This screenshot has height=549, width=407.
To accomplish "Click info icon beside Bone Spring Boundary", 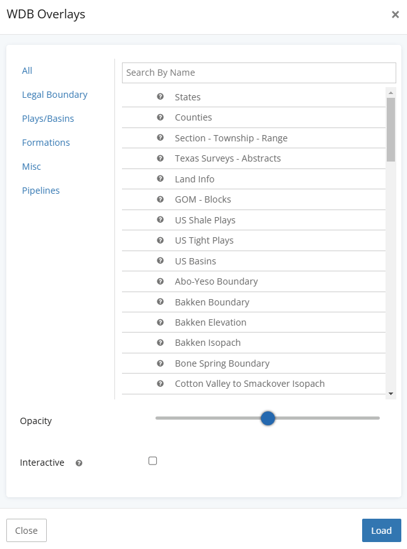I will point(160,363).
